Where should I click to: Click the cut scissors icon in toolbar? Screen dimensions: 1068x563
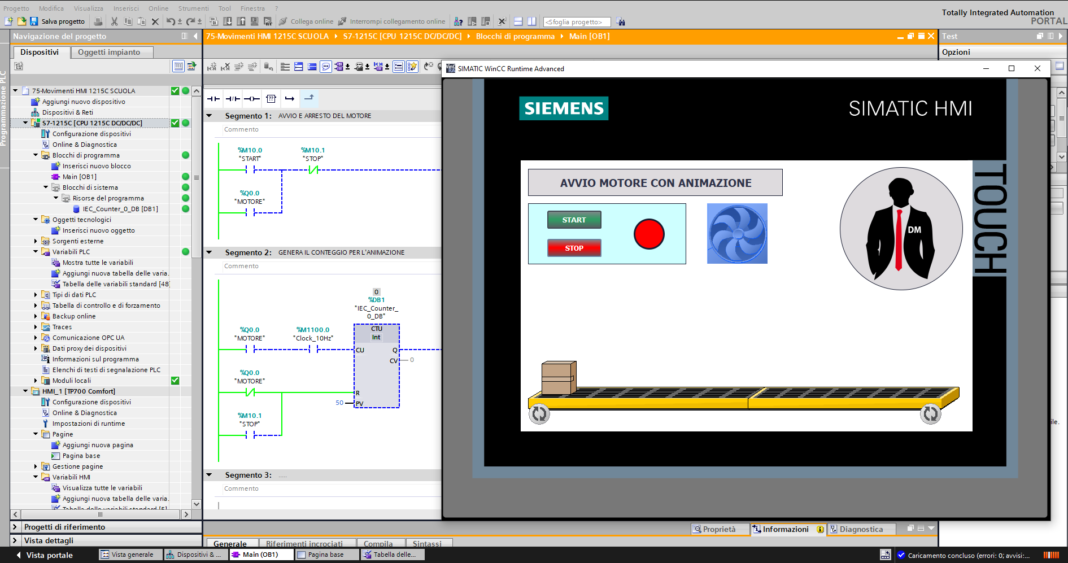pyautogui.click(x=114, y=22)
